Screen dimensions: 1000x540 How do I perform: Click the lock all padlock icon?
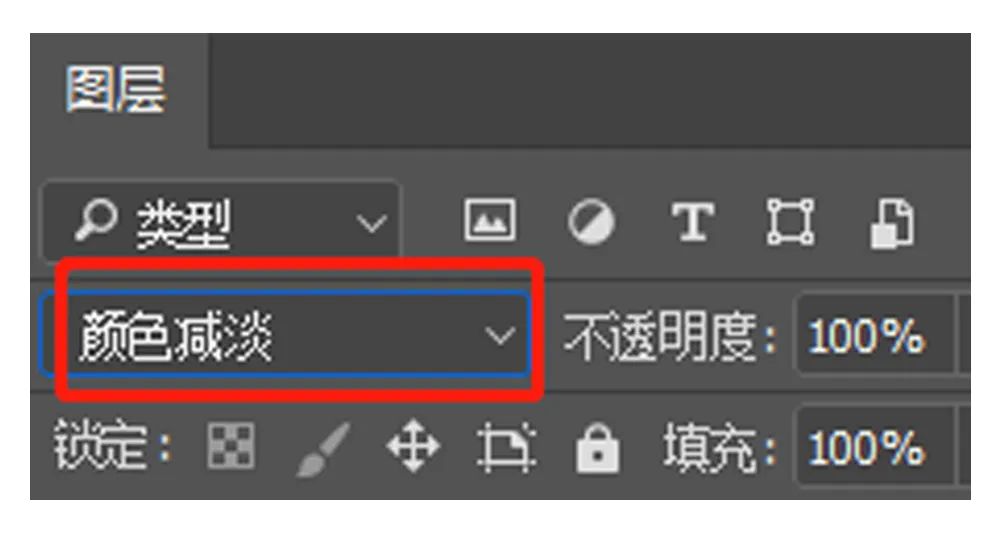click(597, 448)
